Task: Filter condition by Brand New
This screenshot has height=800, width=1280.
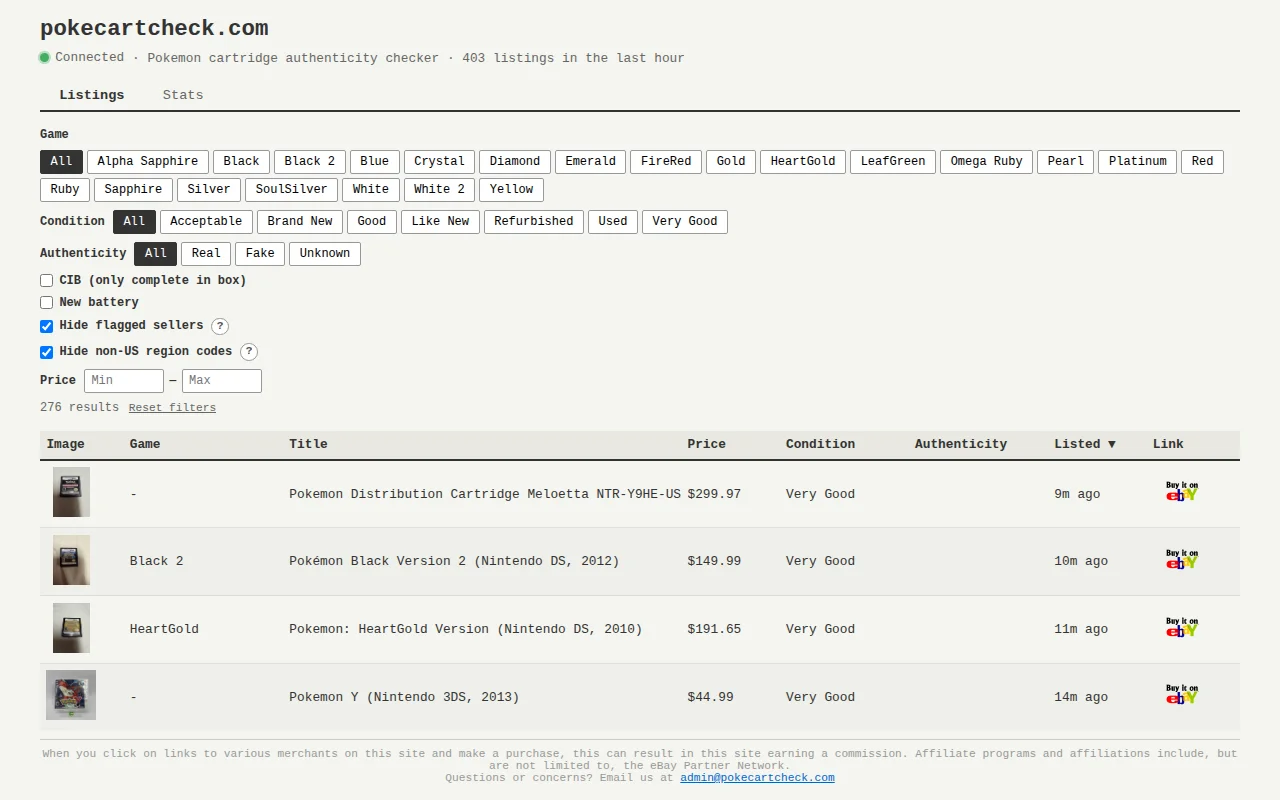Action: [x=300, y=222]
